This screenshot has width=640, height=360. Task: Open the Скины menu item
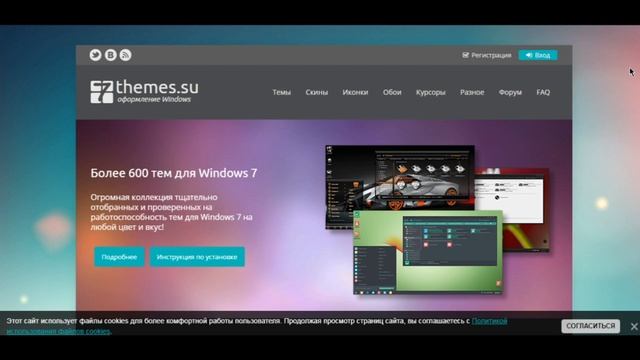click(x=317, y=92)
